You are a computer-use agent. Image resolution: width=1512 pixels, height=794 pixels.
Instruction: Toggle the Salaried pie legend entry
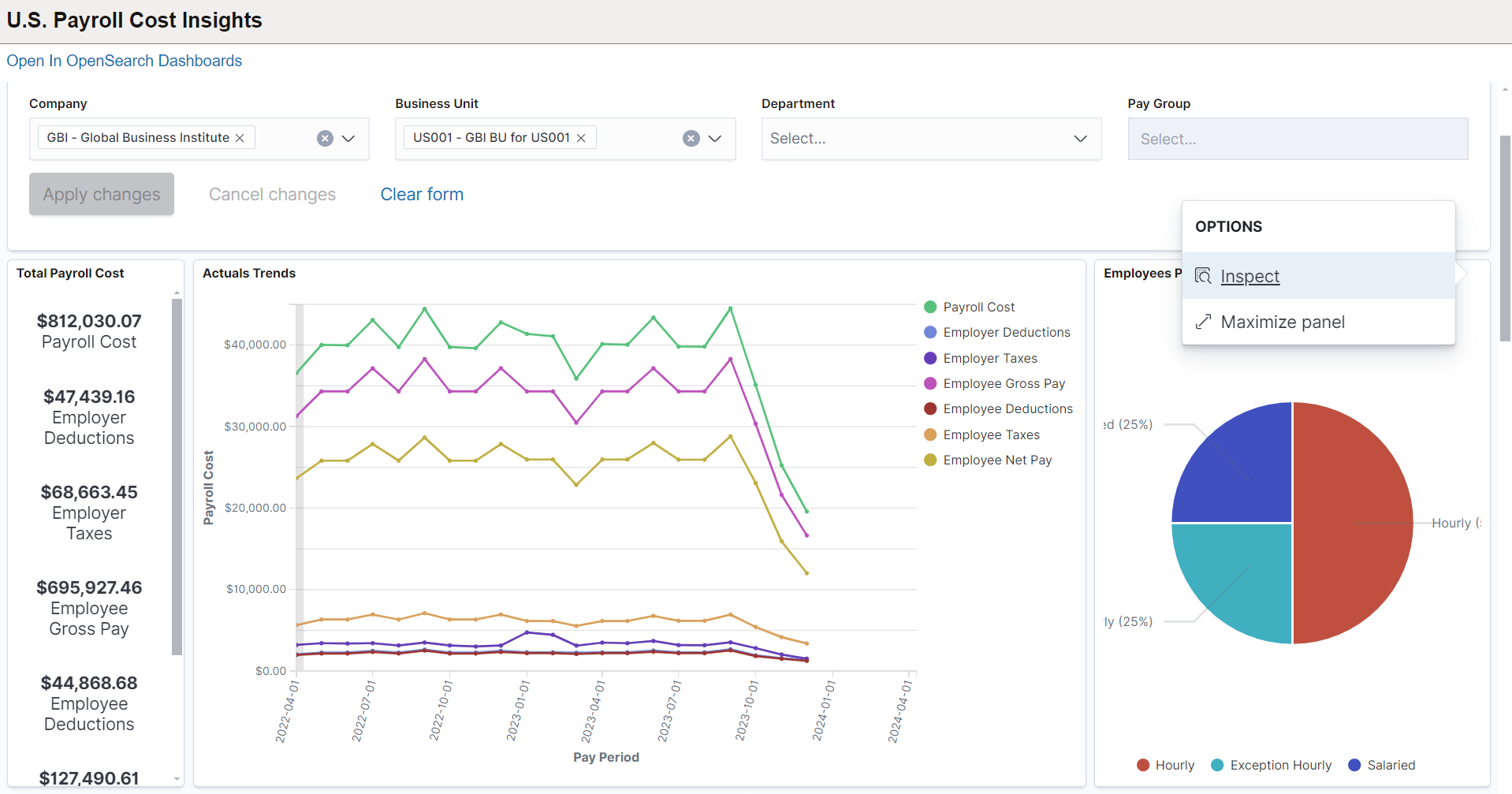(x=1382, y=765)
